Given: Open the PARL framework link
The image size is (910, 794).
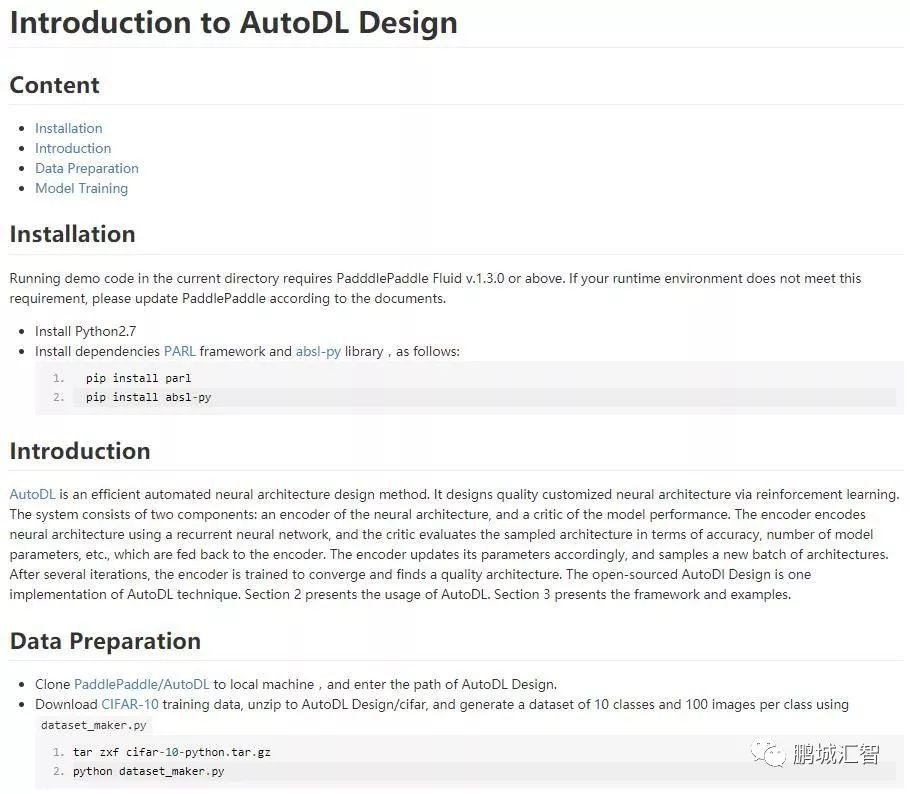Looking at the screenshot, I should (x=180, y=351).
